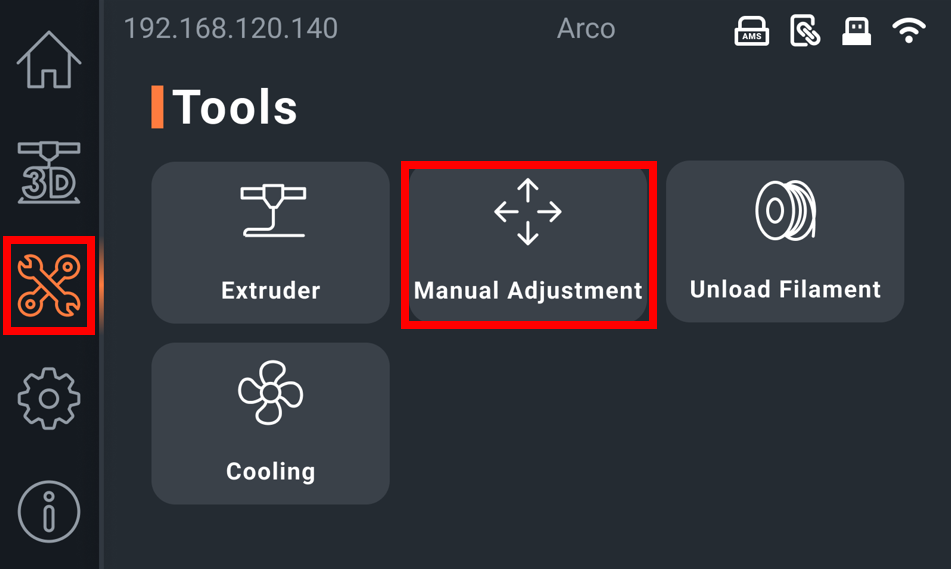Open the Info section icon
This screenshot has height=569, width=951.
tap(49, 512)
